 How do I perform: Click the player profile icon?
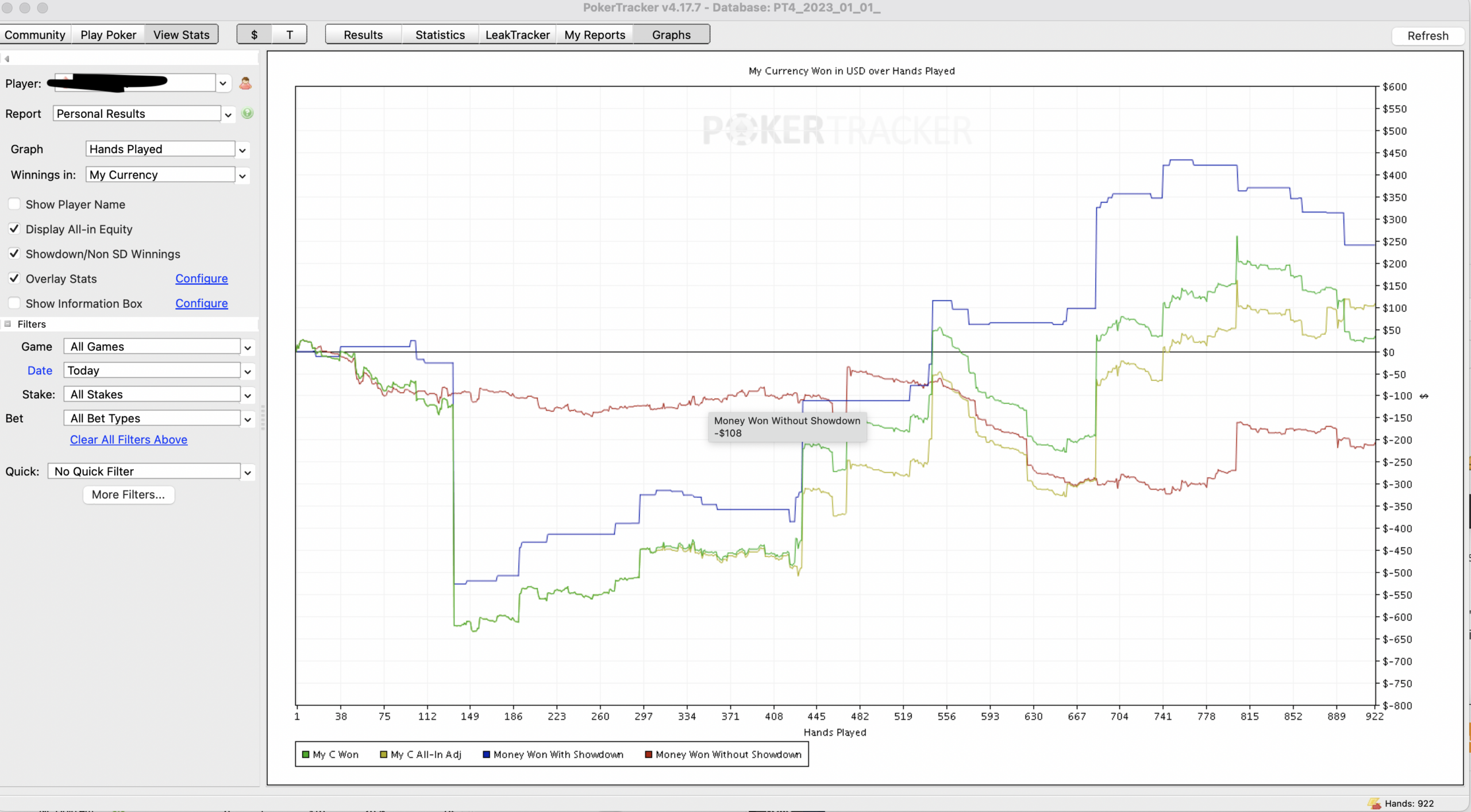(x=245, y=83)
